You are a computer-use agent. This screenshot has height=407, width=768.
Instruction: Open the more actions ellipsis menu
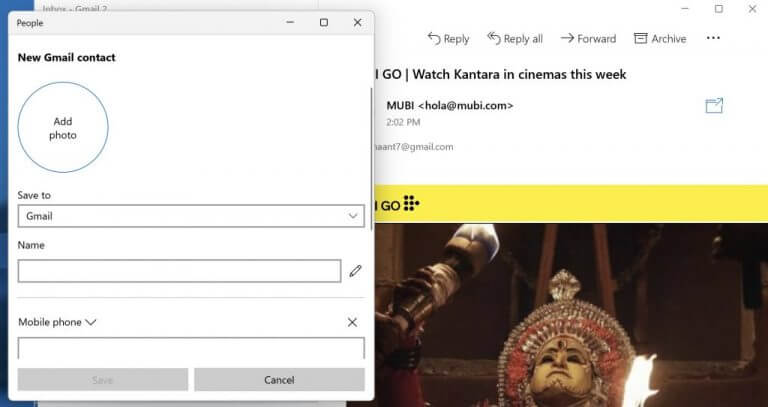[713, 38]
